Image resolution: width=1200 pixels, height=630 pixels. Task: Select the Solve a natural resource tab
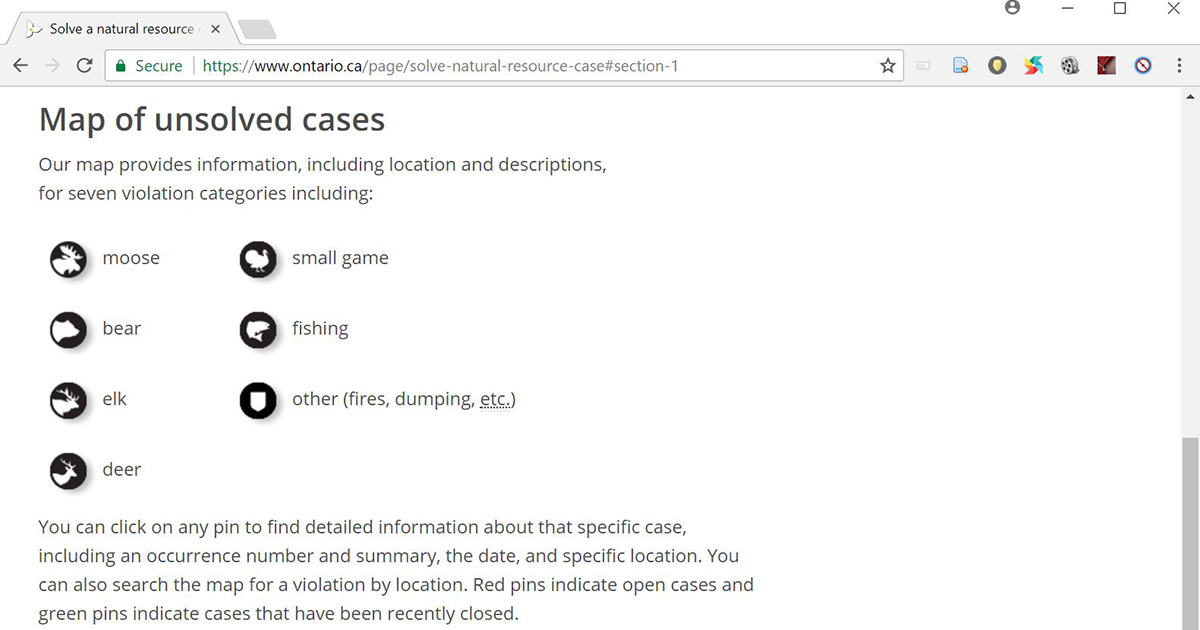point(120,29)
